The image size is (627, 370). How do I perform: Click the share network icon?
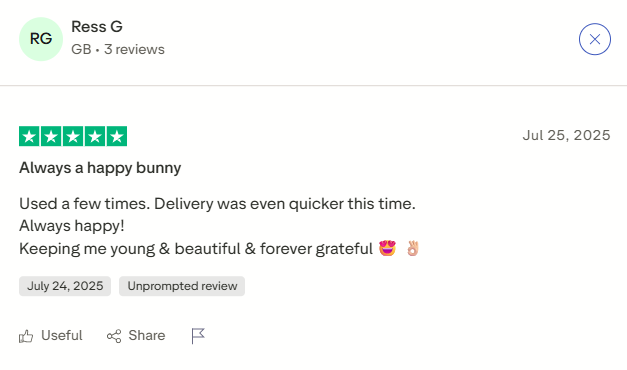[x=114, y=336]
